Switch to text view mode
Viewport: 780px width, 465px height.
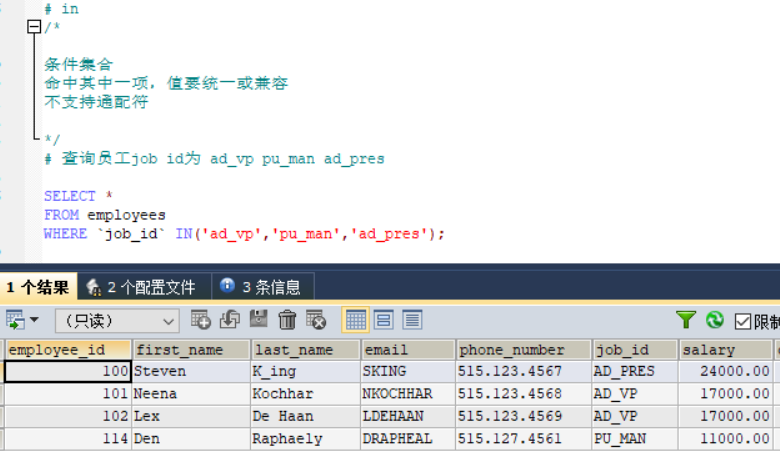click(412, 320)
